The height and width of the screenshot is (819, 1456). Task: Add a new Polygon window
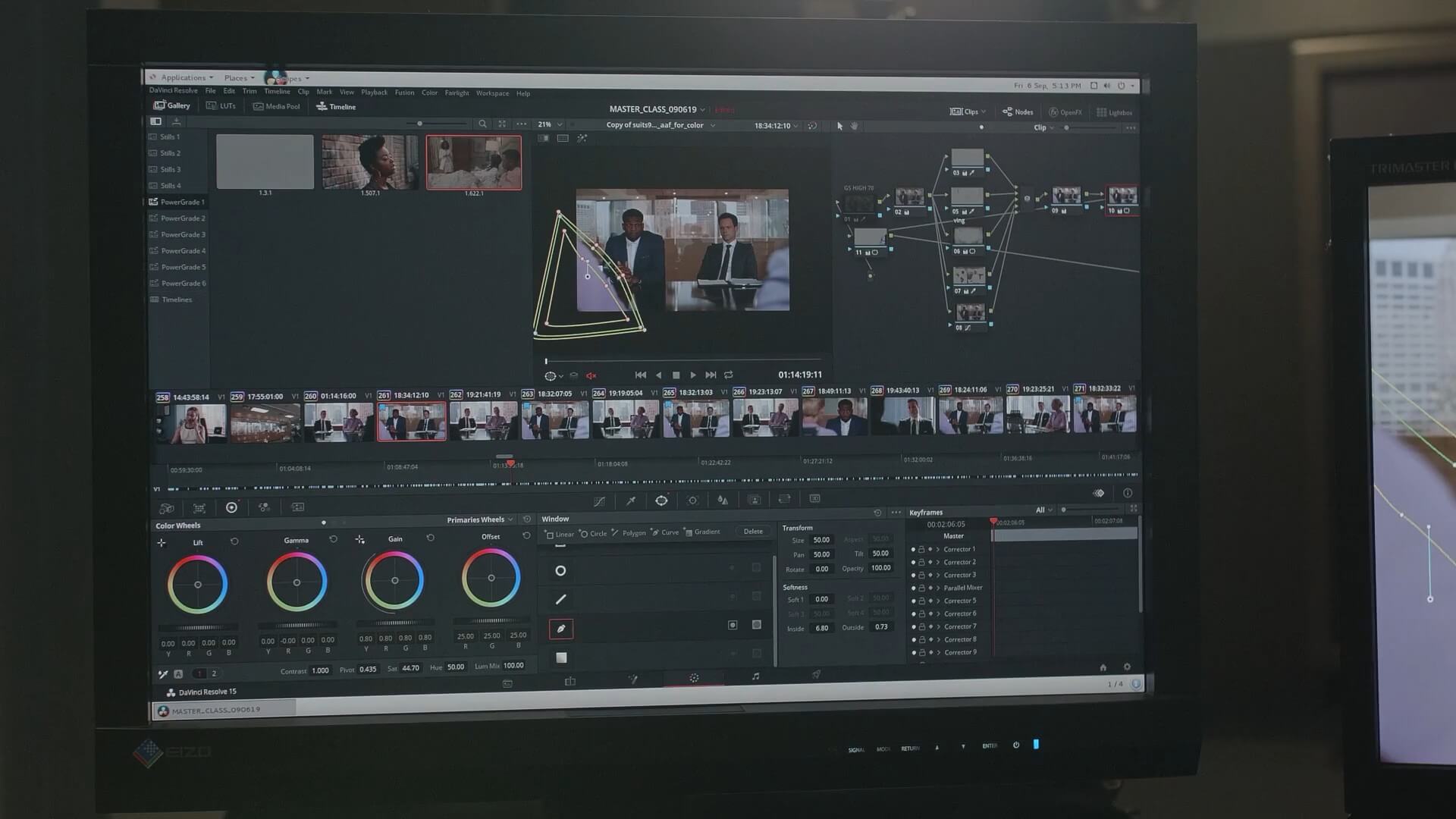click(629, 532)
